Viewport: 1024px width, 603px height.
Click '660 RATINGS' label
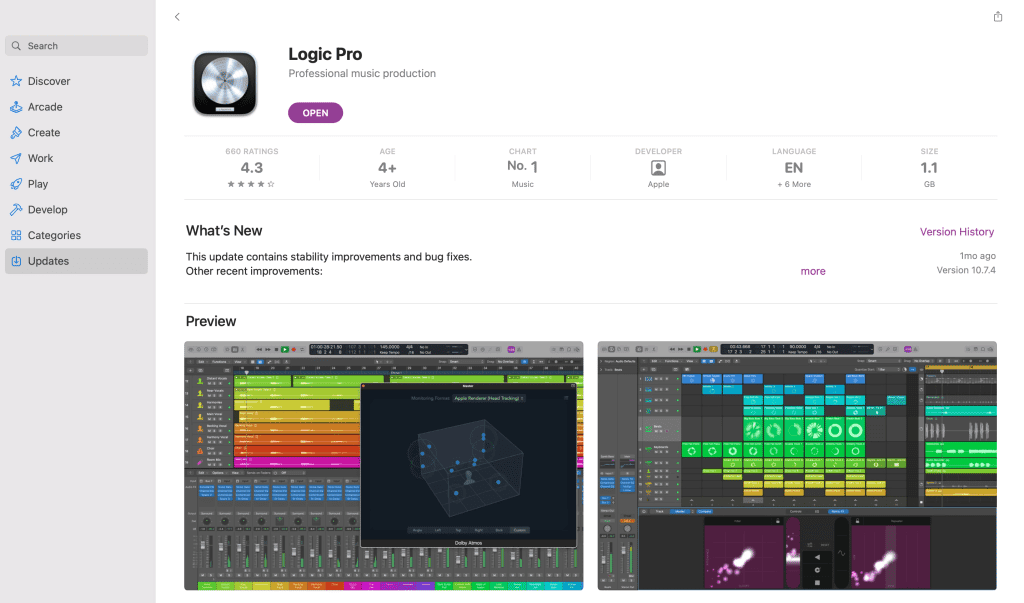251,151
